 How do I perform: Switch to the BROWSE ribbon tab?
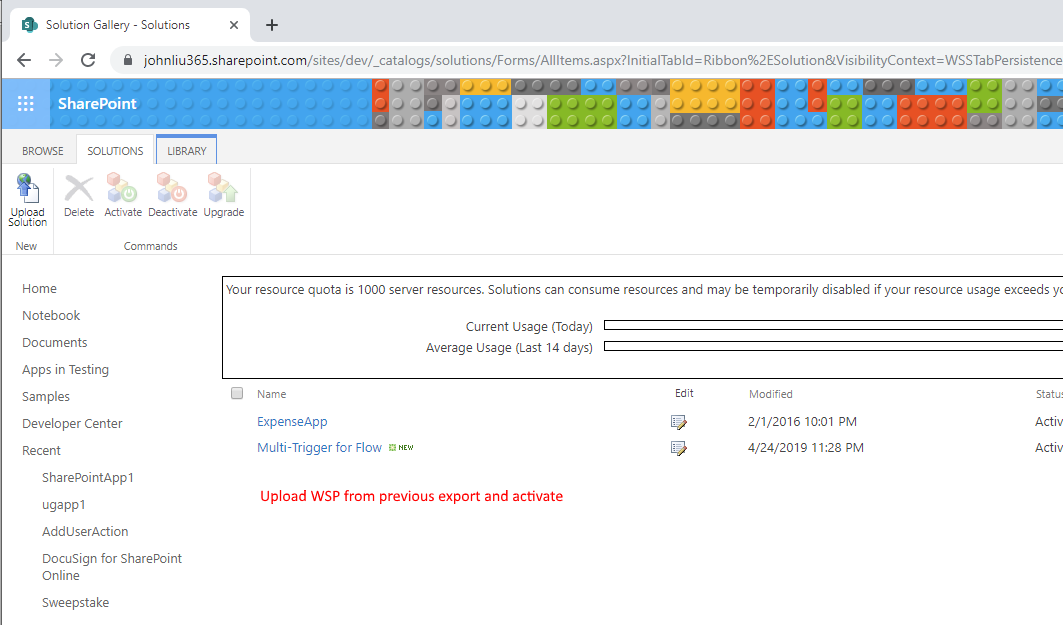tap(43, 151)
